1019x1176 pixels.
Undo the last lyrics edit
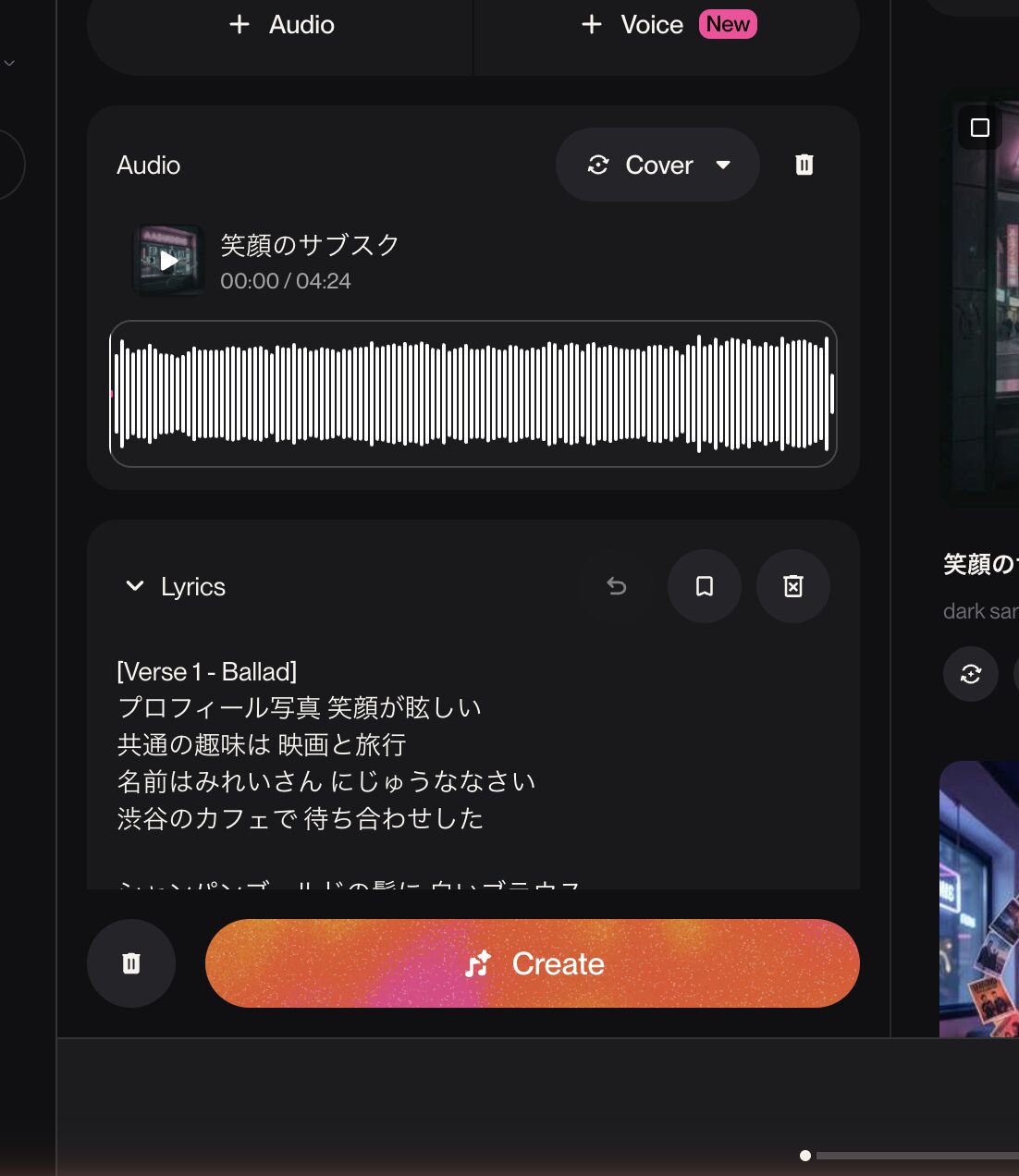point(616,586)
